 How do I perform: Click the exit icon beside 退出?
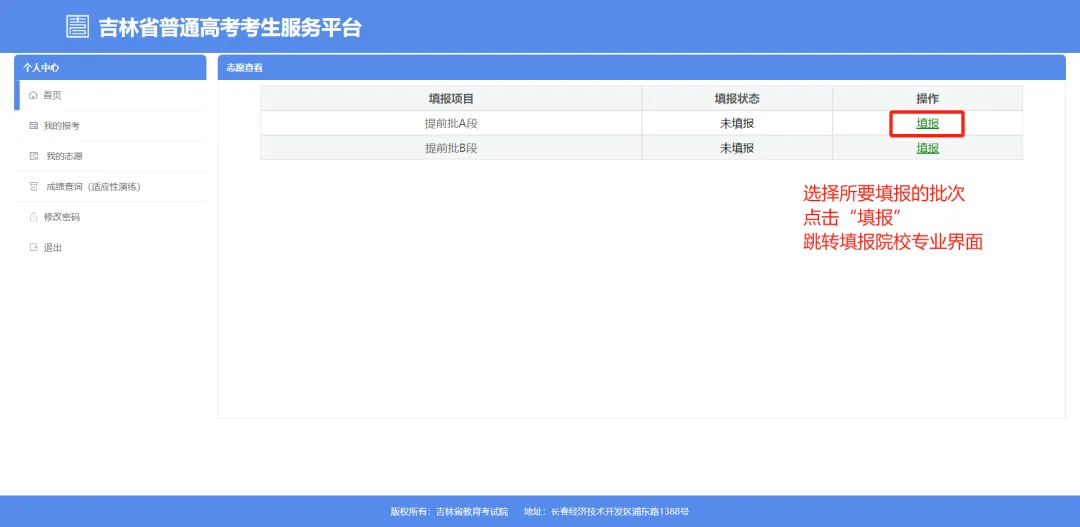(33, 248)
